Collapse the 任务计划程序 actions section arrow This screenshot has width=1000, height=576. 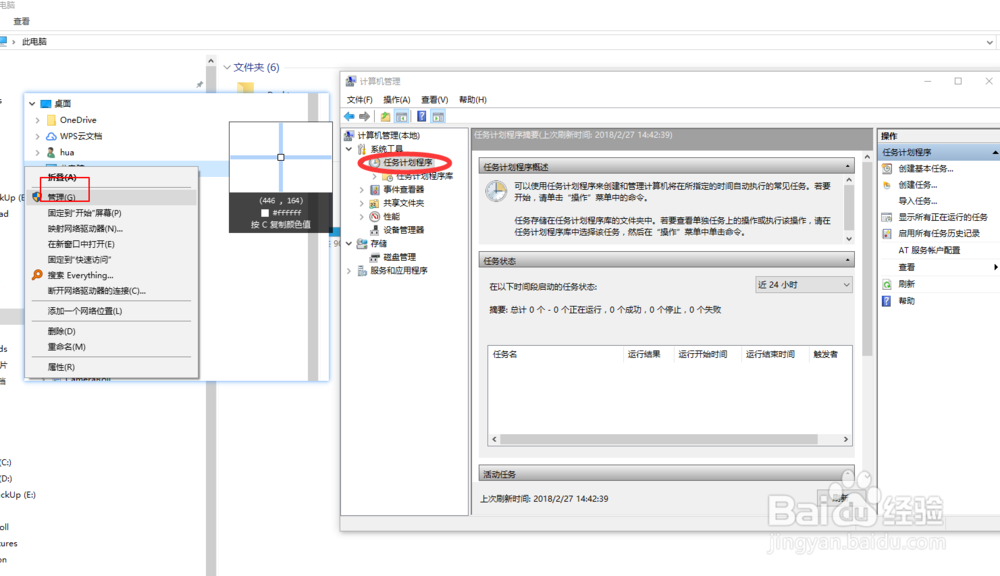(993, 151)
